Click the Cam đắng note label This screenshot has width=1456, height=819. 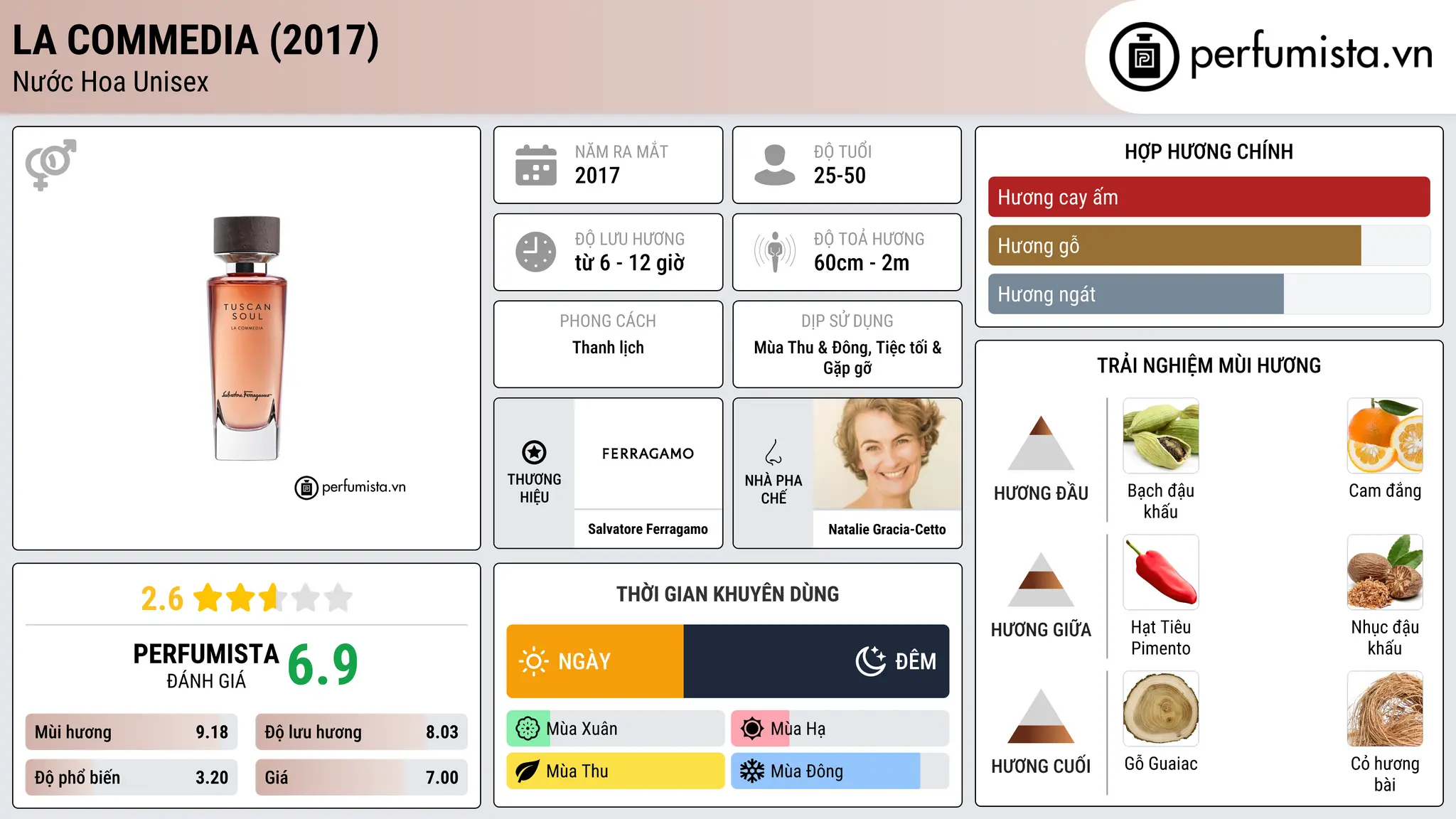point(1385,491)
